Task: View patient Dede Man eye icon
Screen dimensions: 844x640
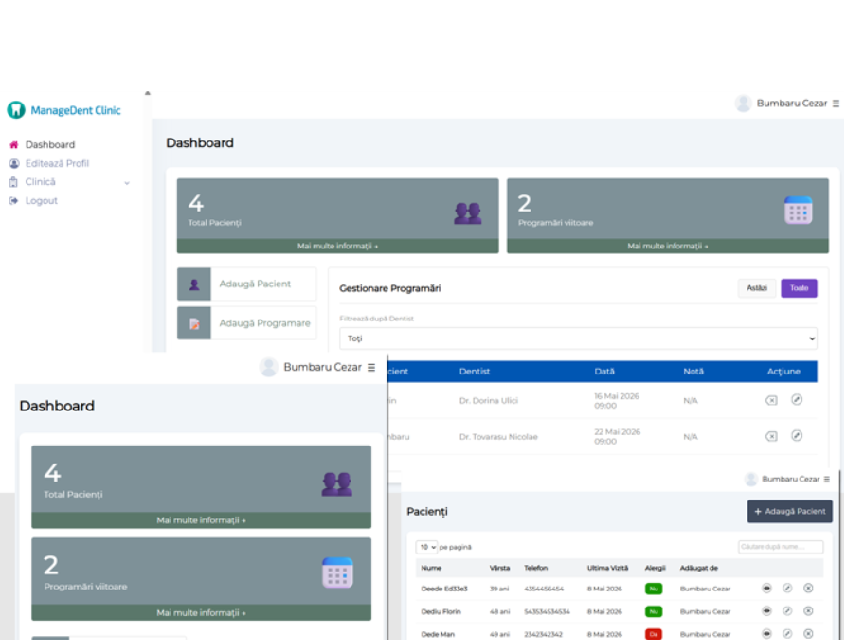Action: click(x=767, y=634)
